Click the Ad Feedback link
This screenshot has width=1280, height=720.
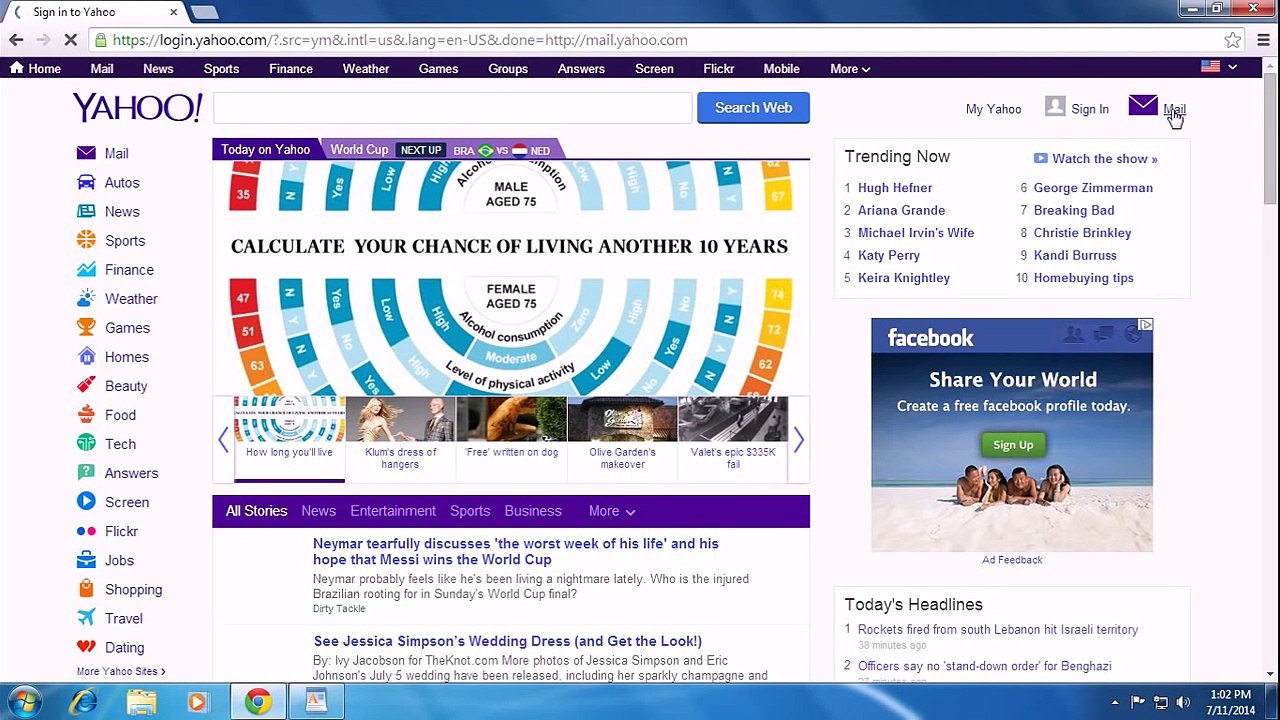coord(1012,560)
